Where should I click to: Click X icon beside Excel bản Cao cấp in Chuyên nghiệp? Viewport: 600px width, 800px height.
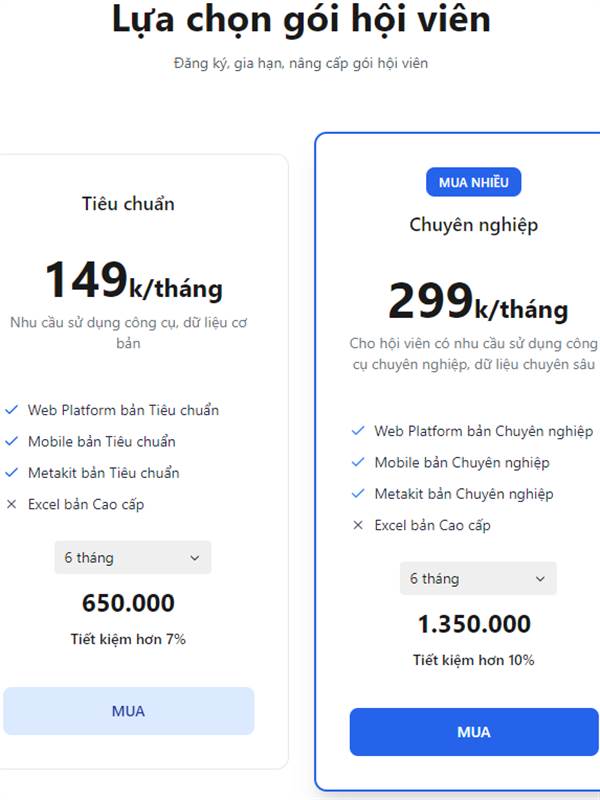(x=358, y=525)
